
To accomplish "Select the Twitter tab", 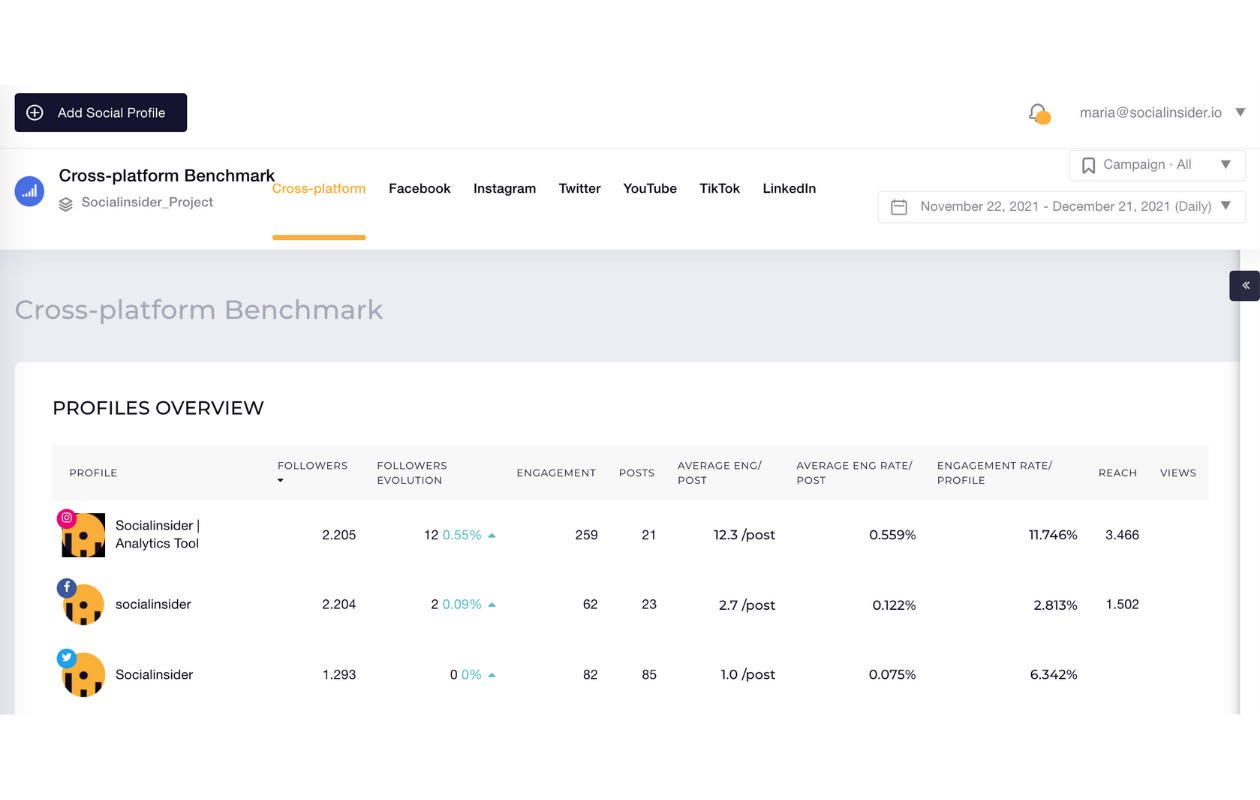I will (580, 189).
